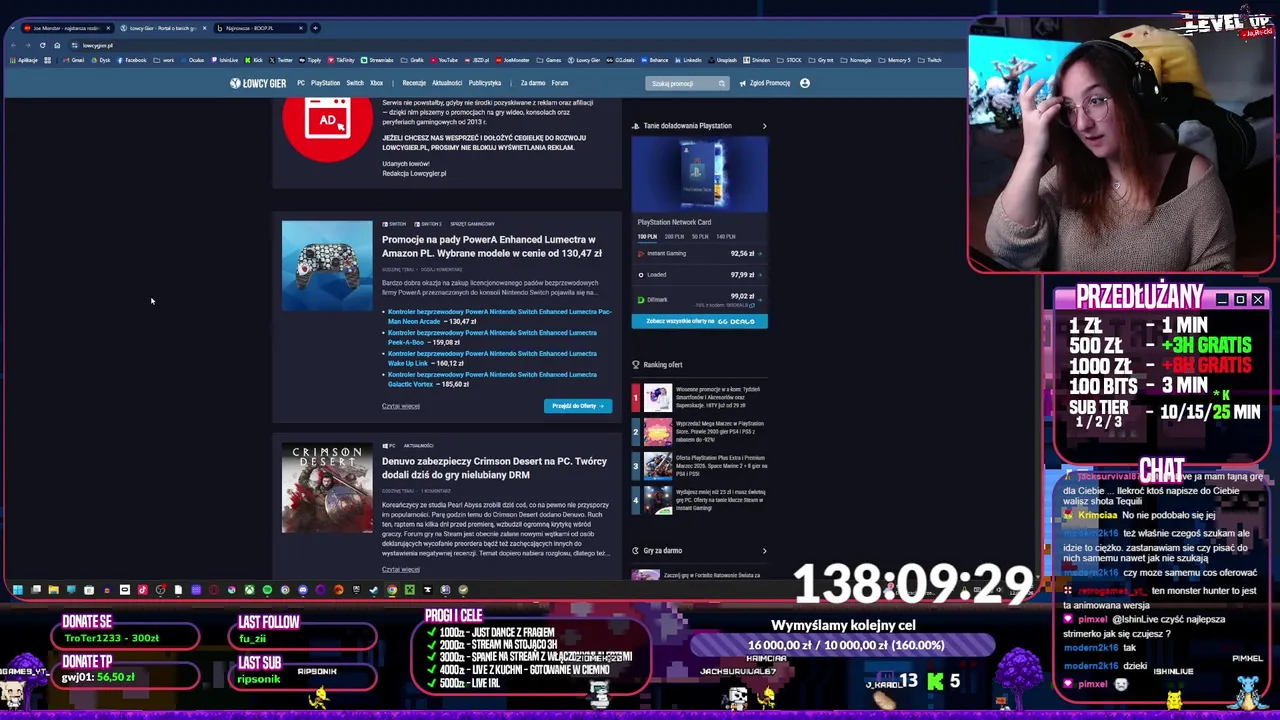Click Czytaj więcej under PowerA article
This screenshot has width=1280, height=720.
click(401, 406)
